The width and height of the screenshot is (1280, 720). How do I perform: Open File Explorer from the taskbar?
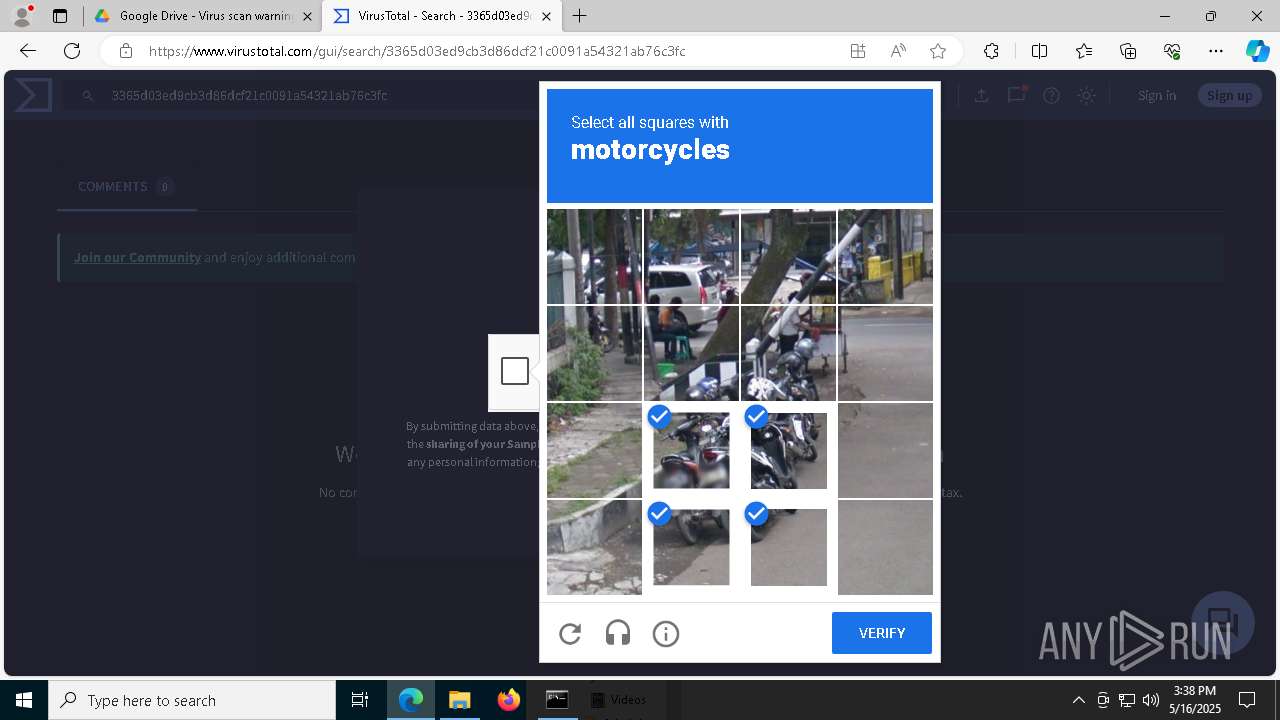click(x=459, y=700)
